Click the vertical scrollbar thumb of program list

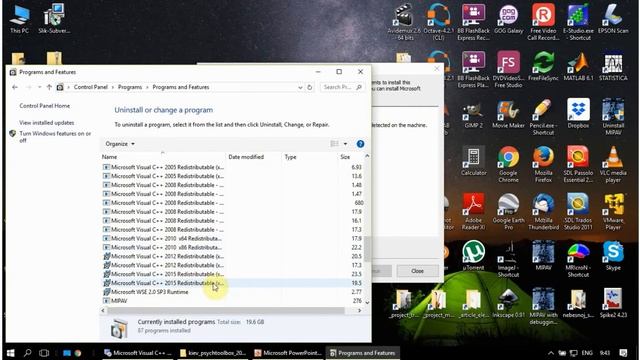(x=367, y=249)
